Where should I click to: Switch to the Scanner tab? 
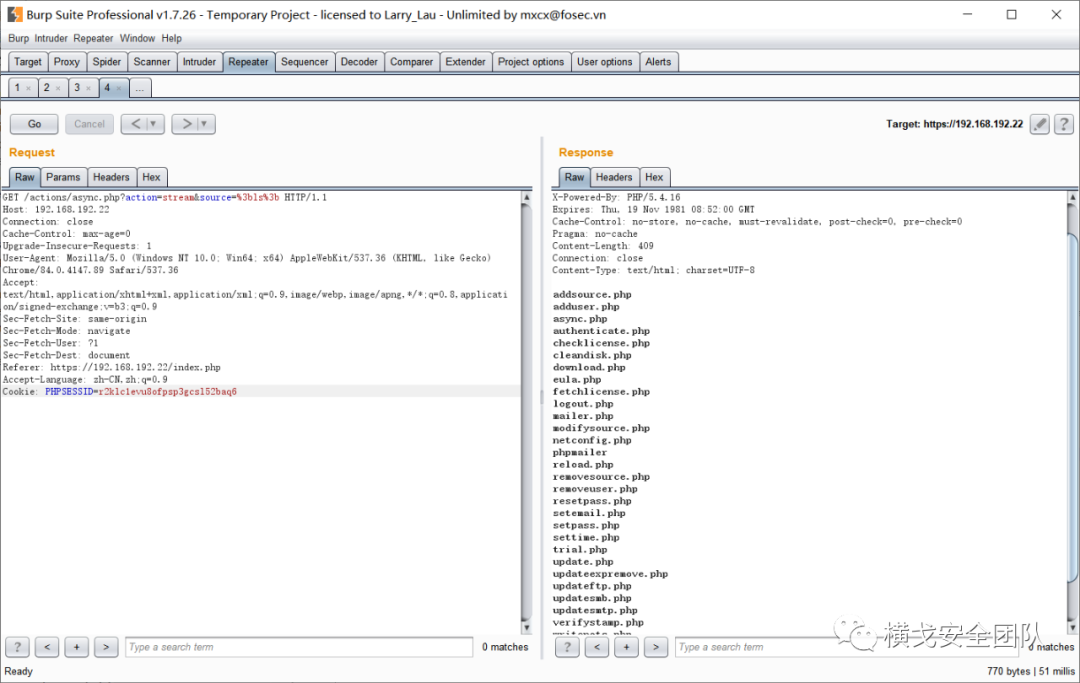point(152,62)
